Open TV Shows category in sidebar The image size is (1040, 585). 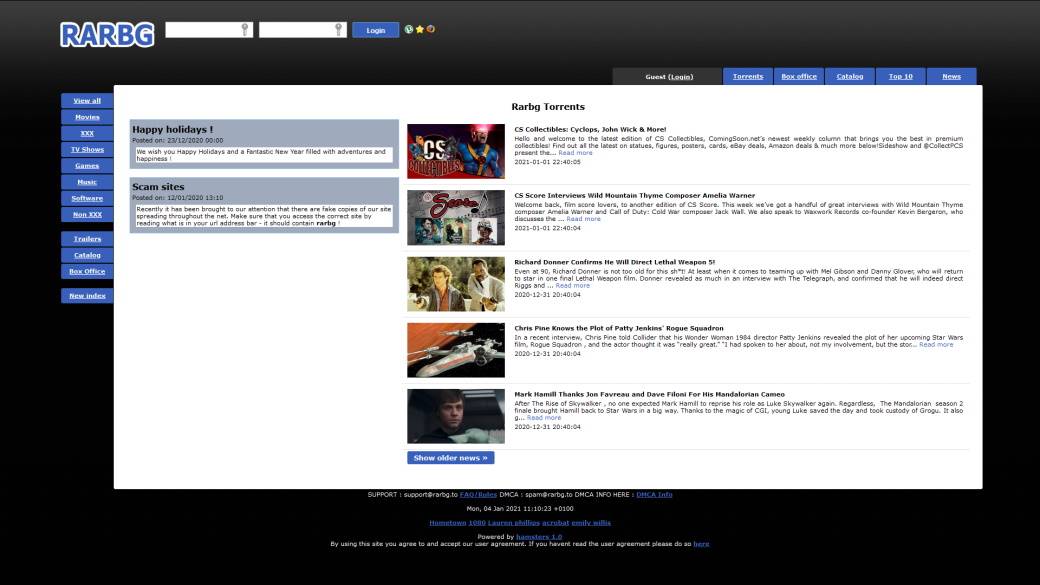(x=87, y=149)
